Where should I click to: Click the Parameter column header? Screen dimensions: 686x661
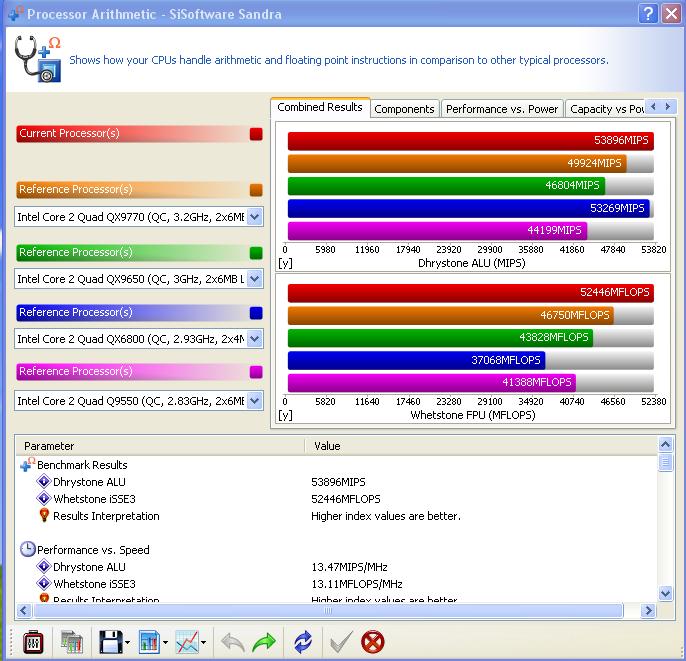coord(160,446)
